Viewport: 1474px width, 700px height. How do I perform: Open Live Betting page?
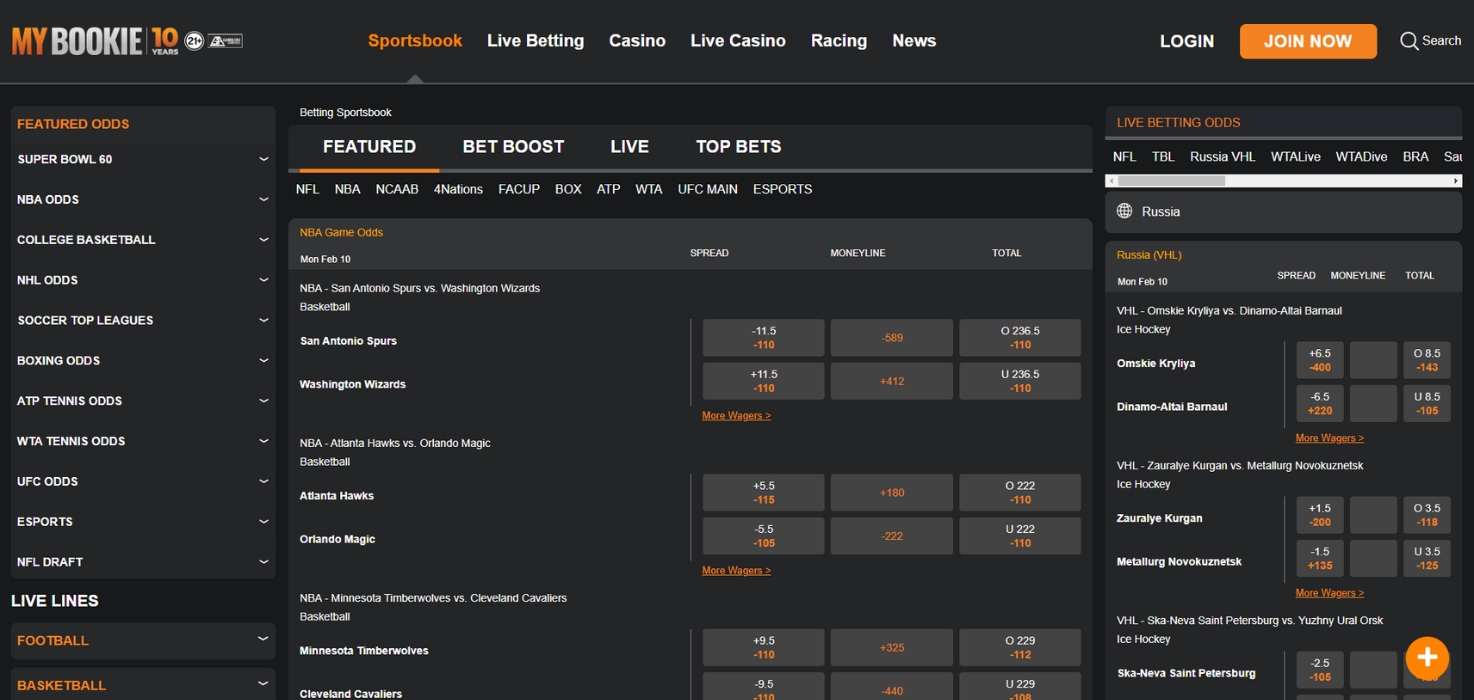click(535, 41)
